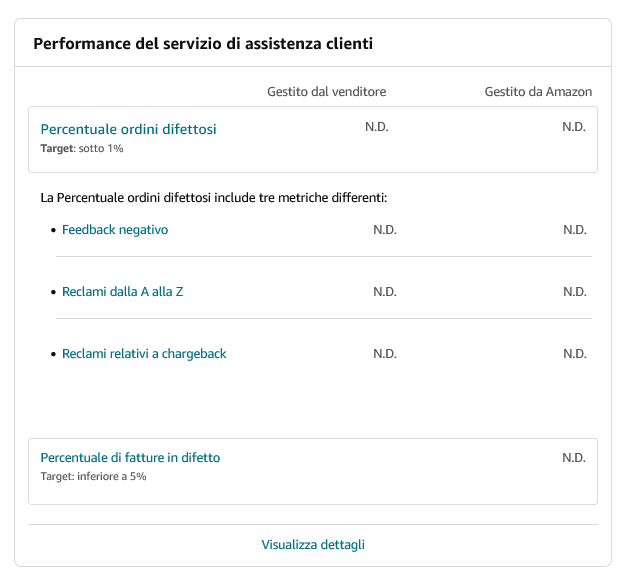
Task: Select Amazon N.D. value for chargeback claims
Action: (575, 354)
